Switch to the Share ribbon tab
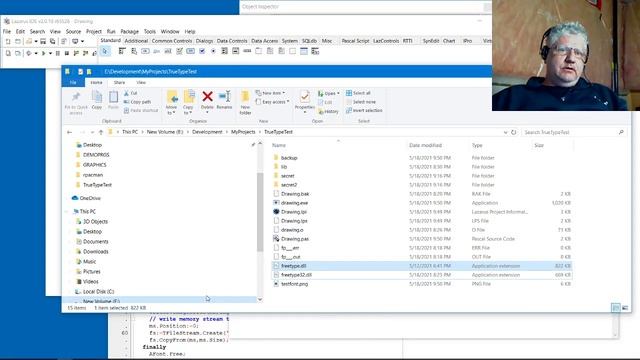Image resolution: width=640 pixels, height=360 pixels. click(119, 82)
